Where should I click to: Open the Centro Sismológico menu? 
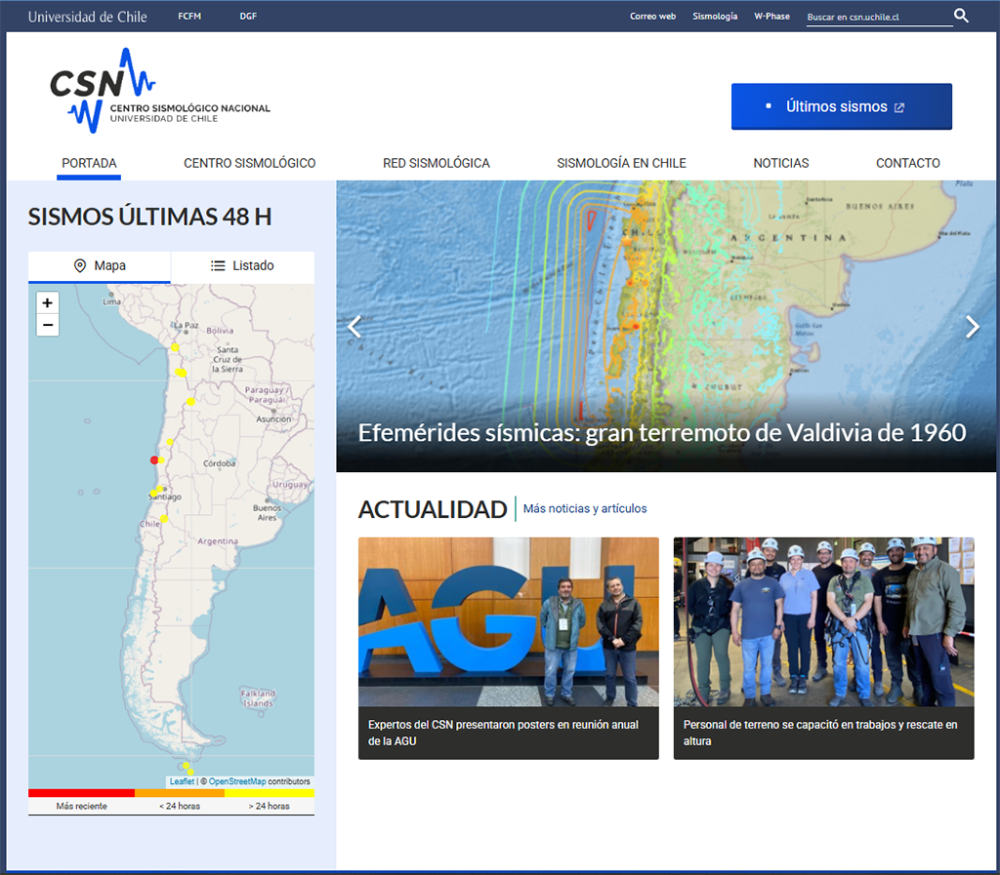click(249, 163)
